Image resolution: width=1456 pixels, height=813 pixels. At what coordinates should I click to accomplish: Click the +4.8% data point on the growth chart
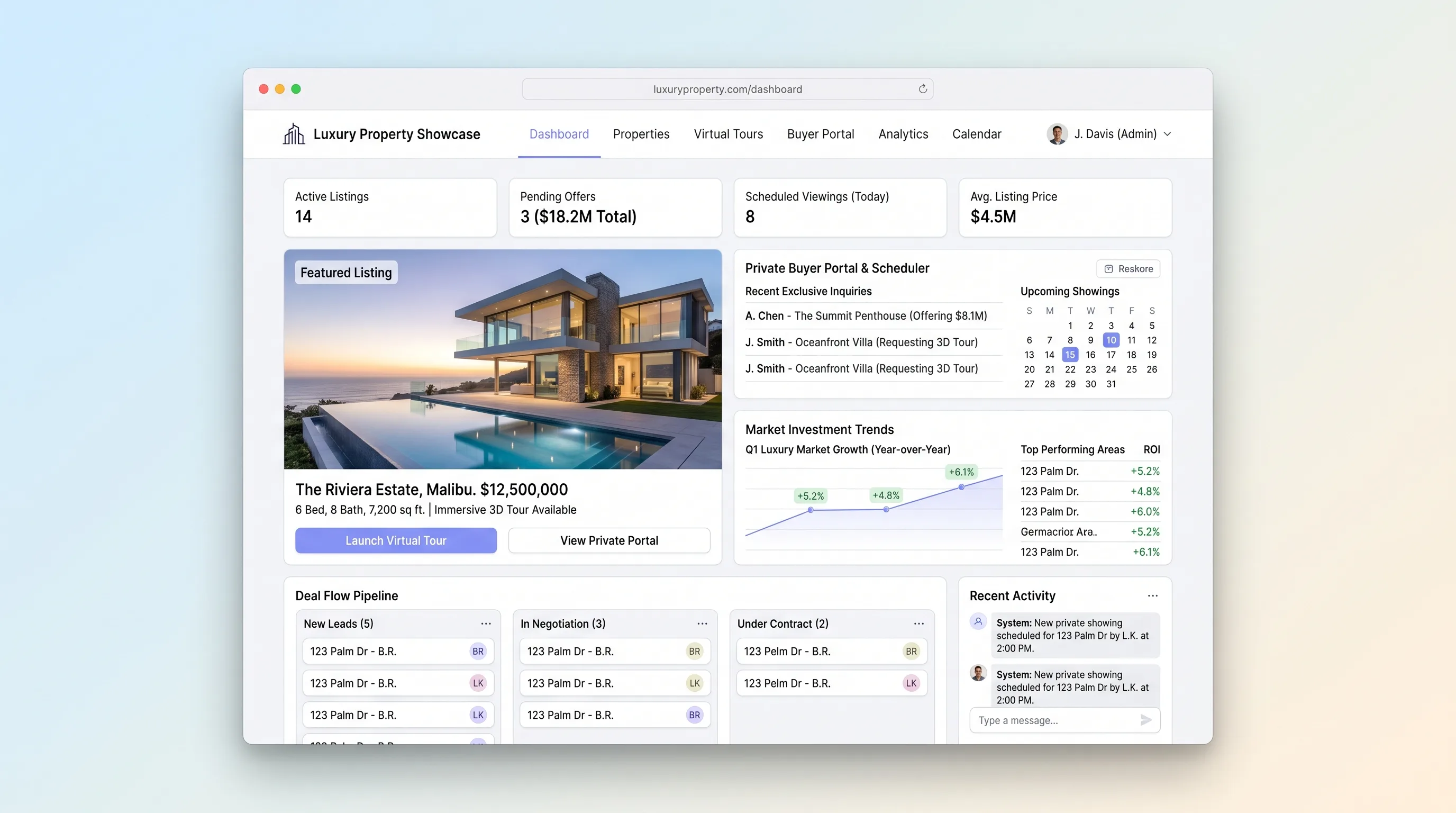[886, 509]
